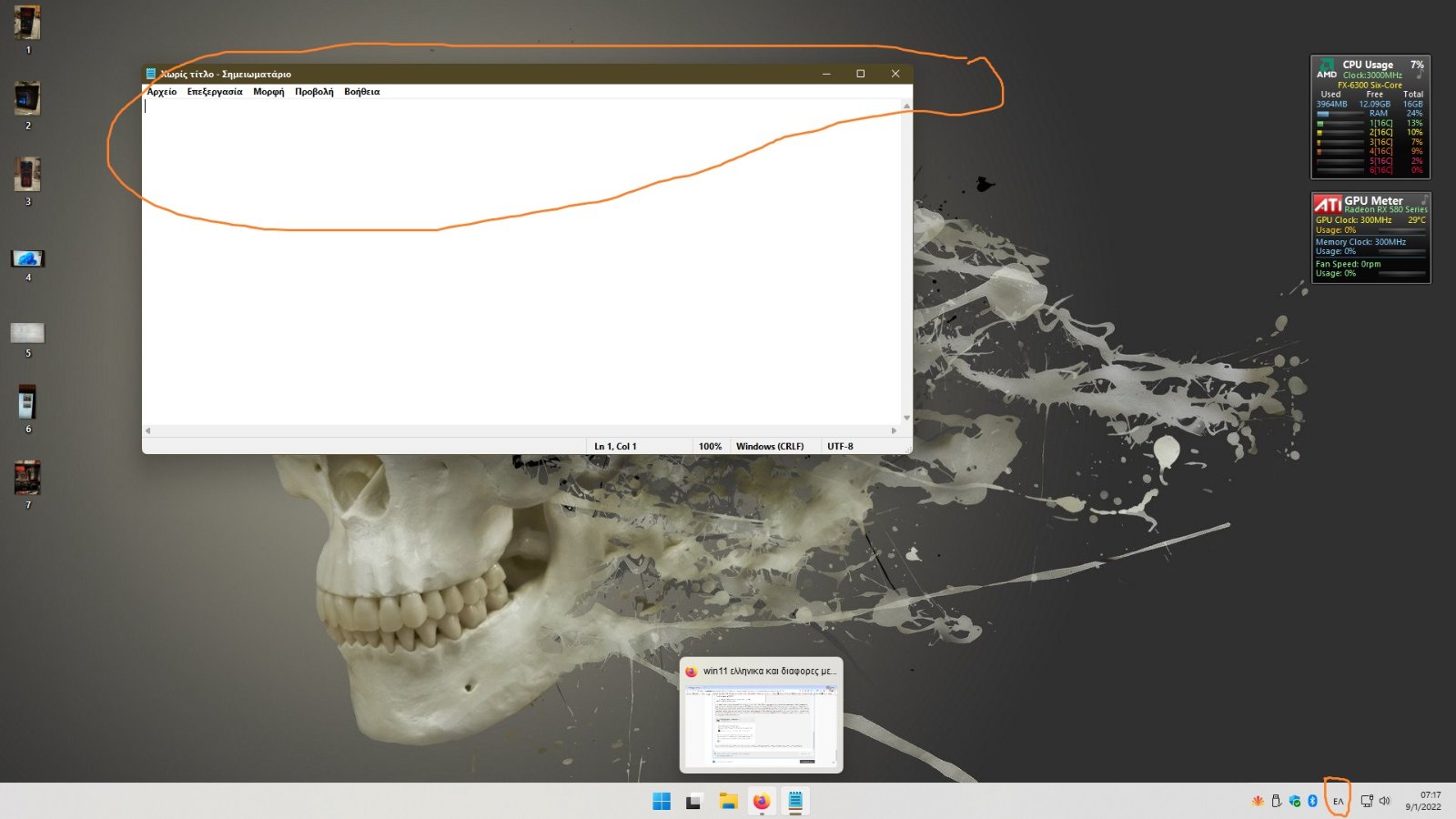Click the Bluetooth tray icon
This screenshot has height=819, width=1456.
[x=1312, y=801]
